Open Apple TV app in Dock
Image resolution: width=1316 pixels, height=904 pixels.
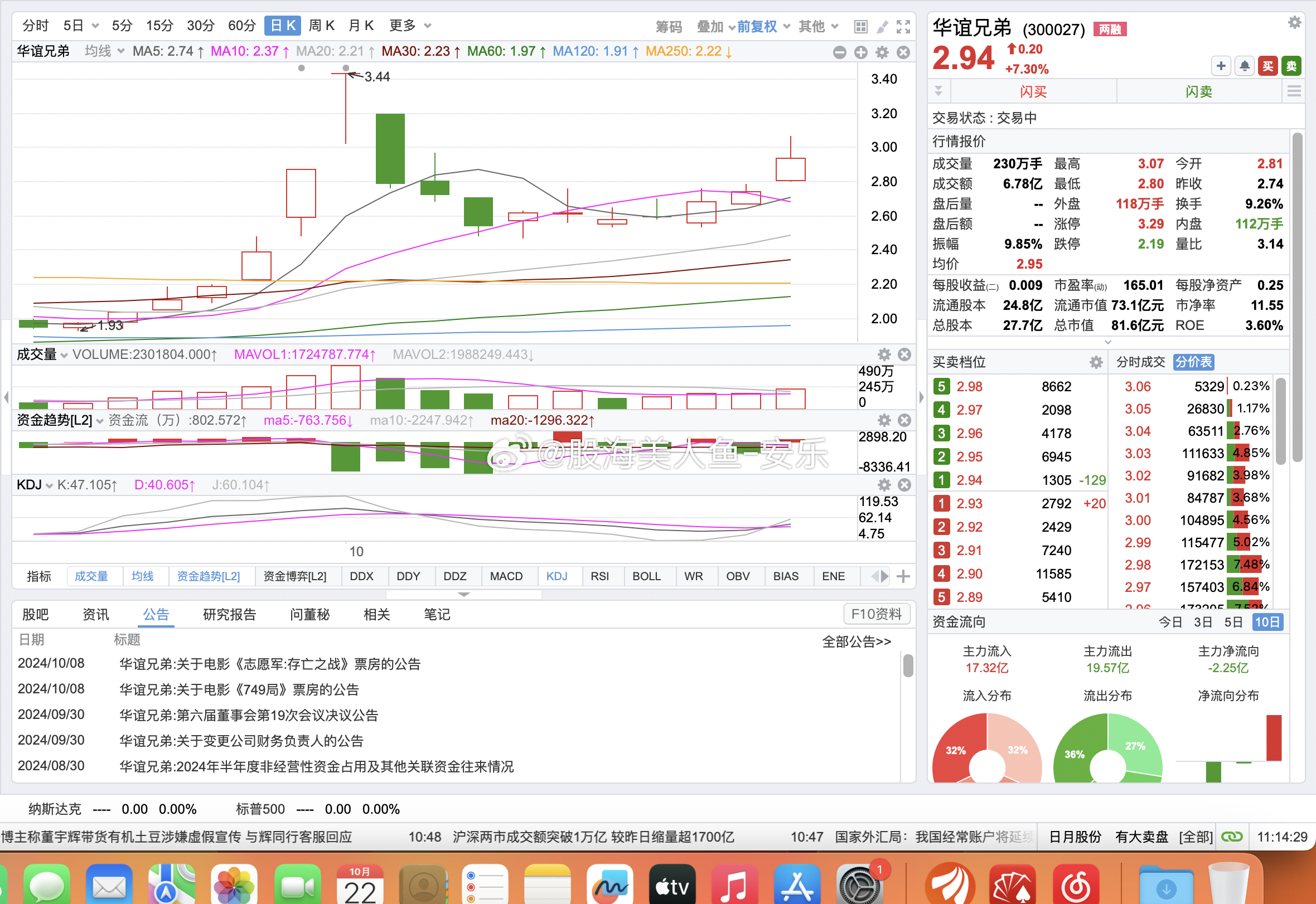coord(672,884)
